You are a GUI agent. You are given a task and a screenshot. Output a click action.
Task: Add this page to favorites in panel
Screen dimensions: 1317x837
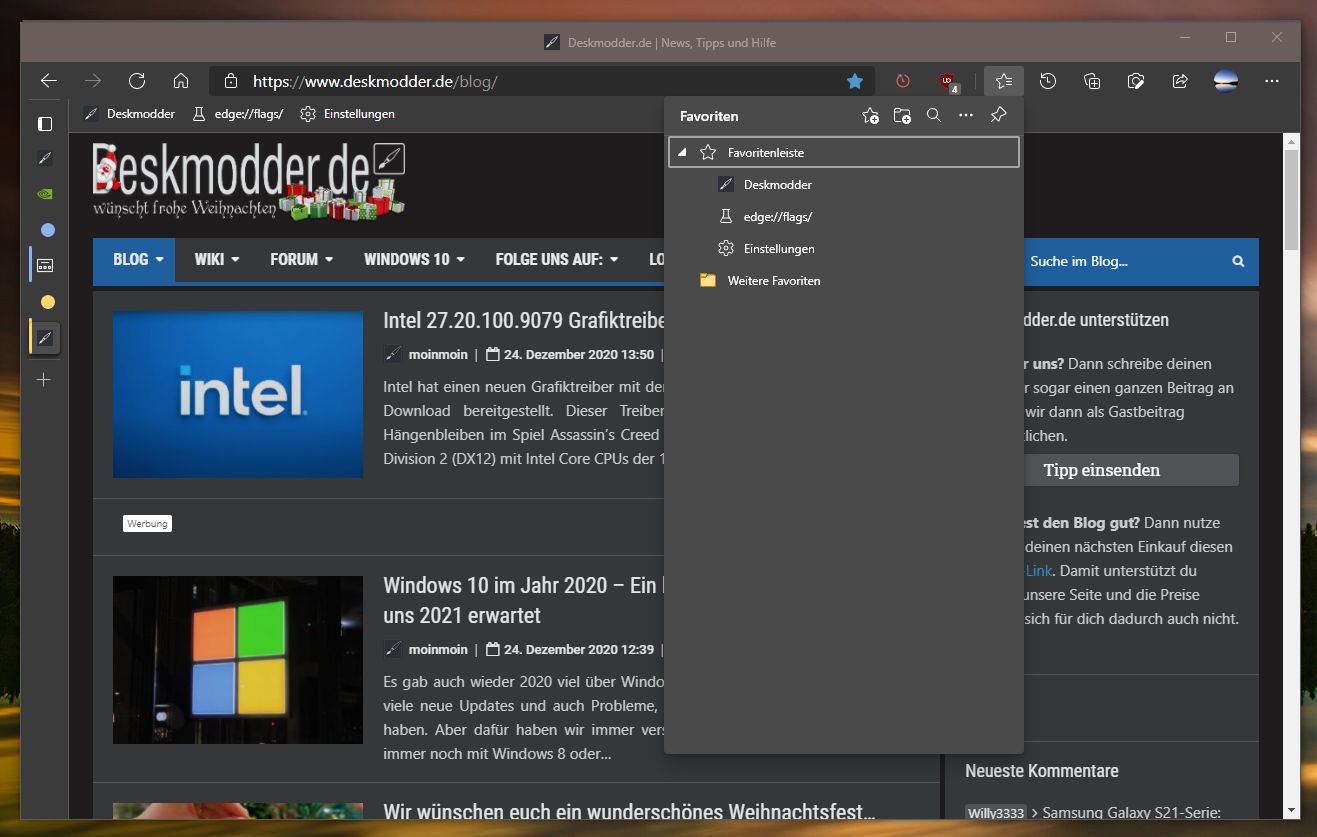click(x=870, y=116)
